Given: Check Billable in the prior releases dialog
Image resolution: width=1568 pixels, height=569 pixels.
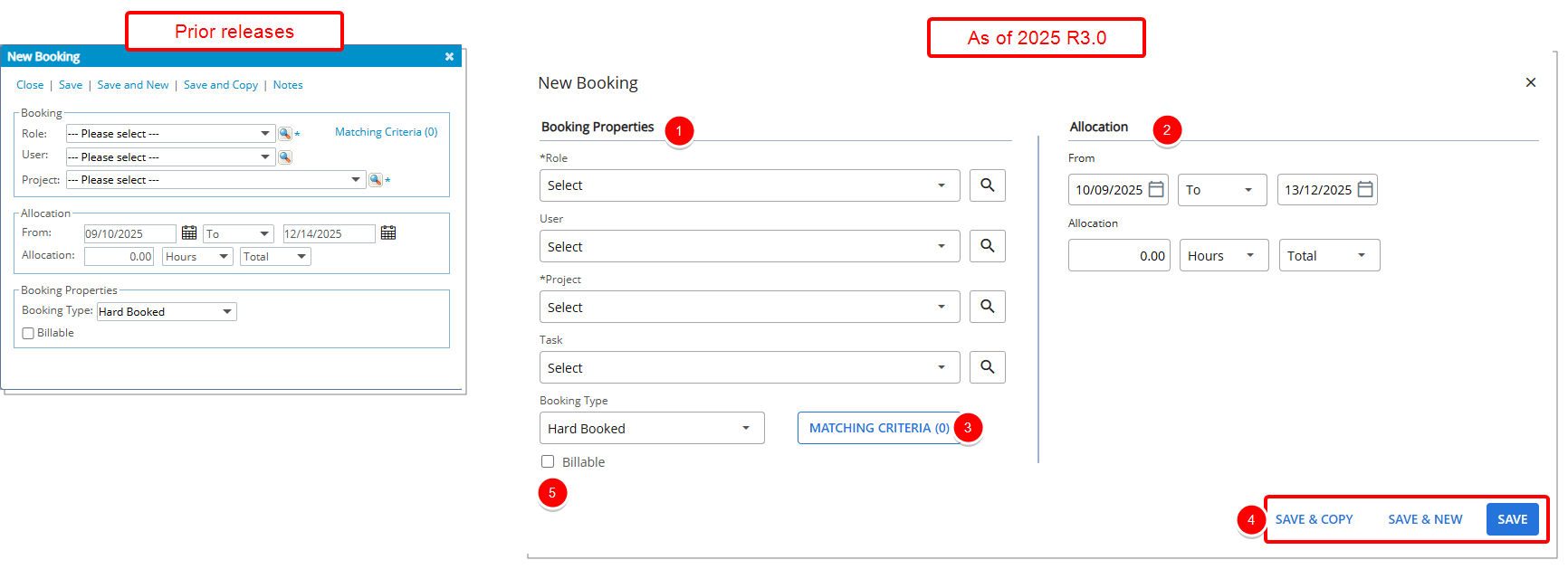Looking at the screenshot, I should [28, 333].
